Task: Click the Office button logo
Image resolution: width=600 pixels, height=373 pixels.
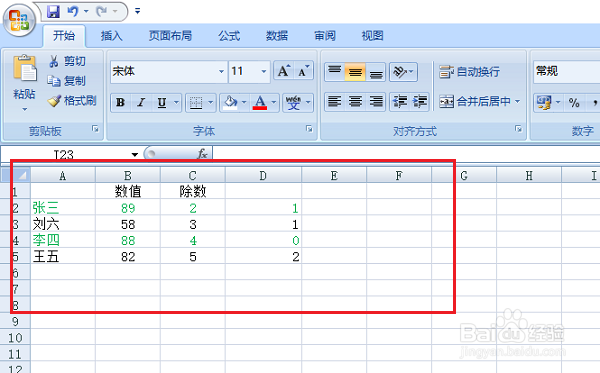Action: pos(19,19)
